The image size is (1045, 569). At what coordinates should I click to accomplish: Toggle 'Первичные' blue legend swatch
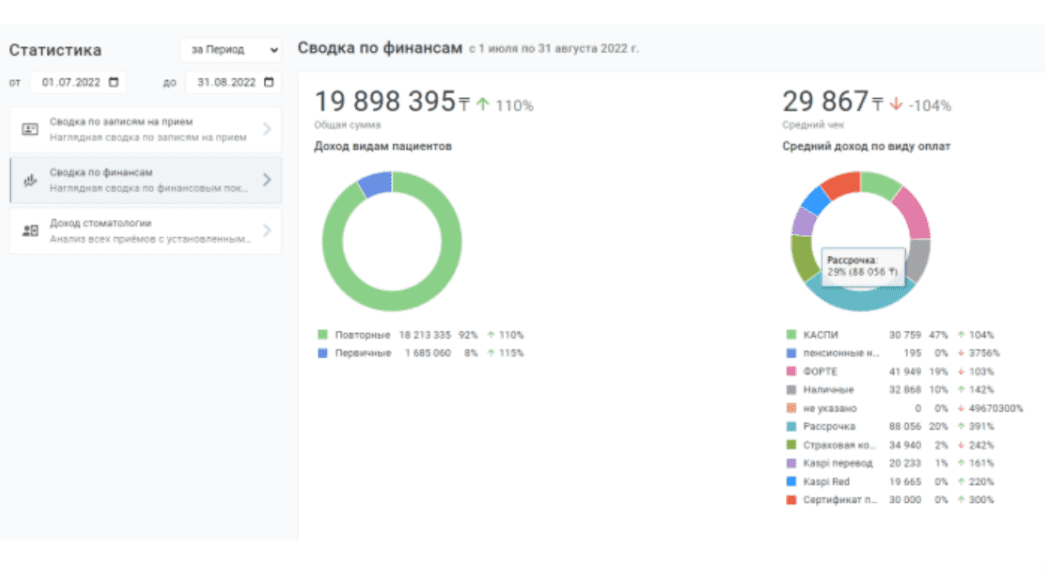(x=322, y=353)
